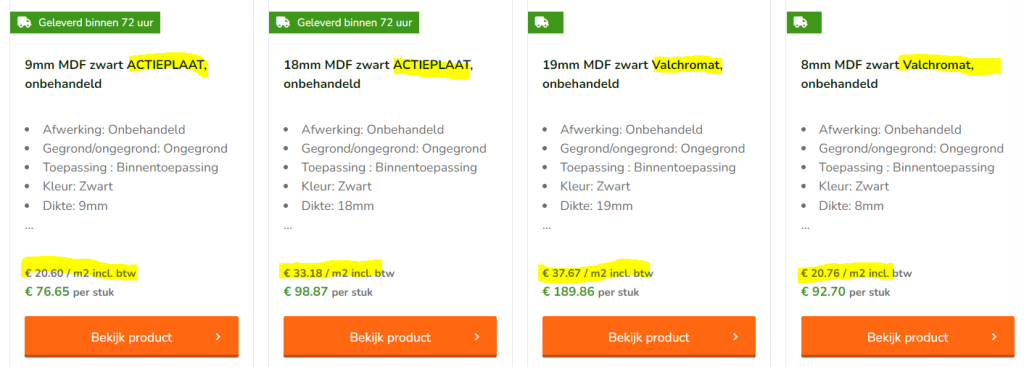This screenshot has width=1024, height=367.
Task: Open 19mm MDF zwart Valchromat product title
Action: (633, 74)
